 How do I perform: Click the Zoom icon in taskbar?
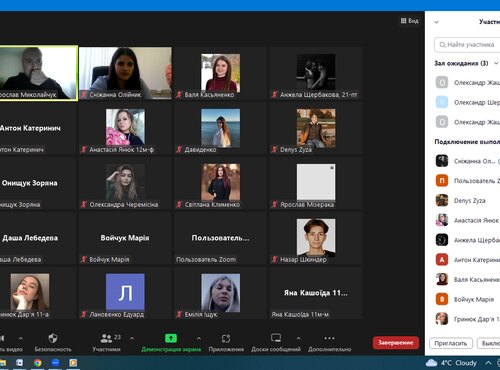(55, 363)
